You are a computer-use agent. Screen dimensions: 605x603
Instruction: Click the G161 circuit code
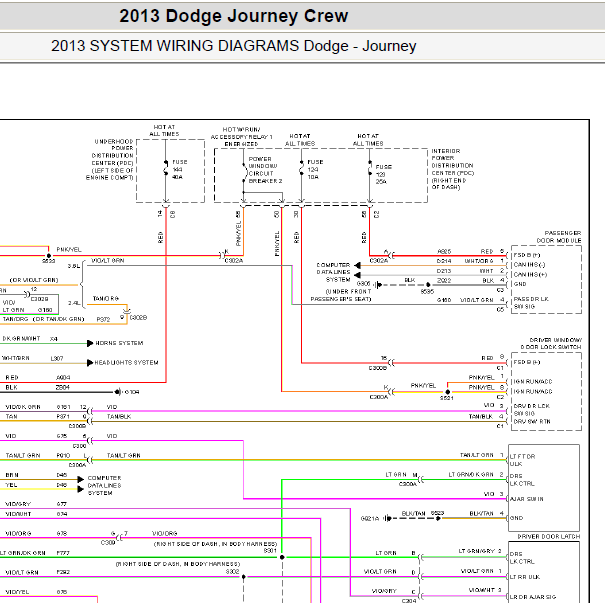pyautogui.click(x=64, y=407)
